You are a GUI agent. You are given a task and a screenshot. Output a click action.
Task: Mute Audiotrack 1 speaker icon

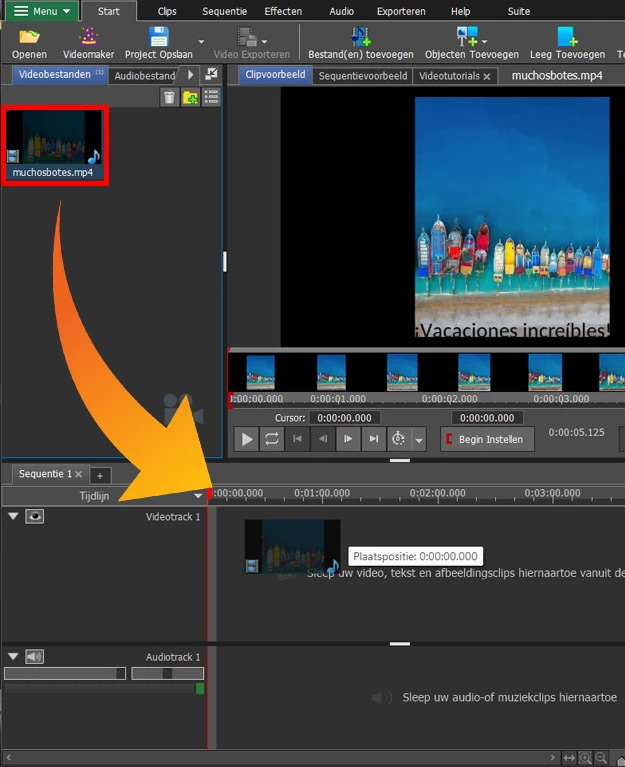(34, 656)
